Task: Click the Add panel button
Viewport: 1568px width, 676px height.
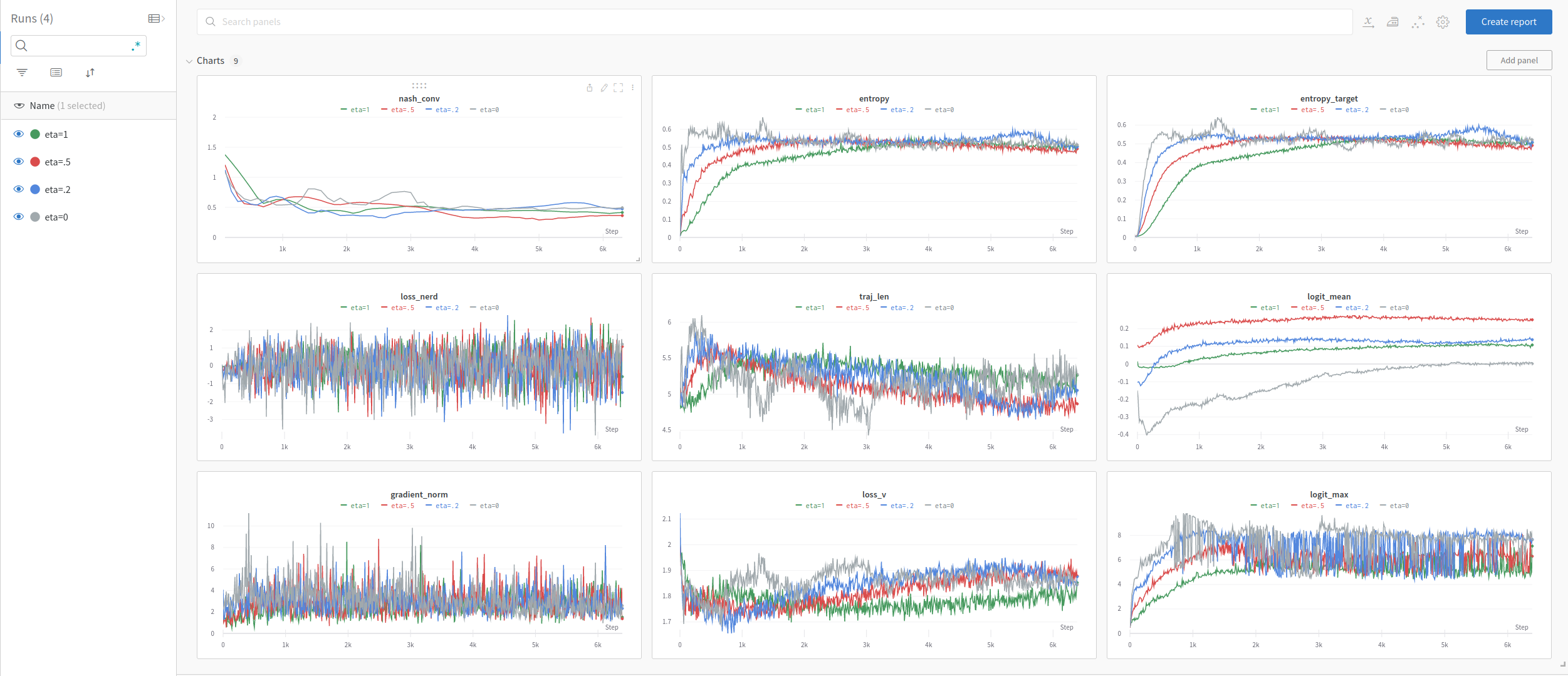Action: coord(1519,60)
